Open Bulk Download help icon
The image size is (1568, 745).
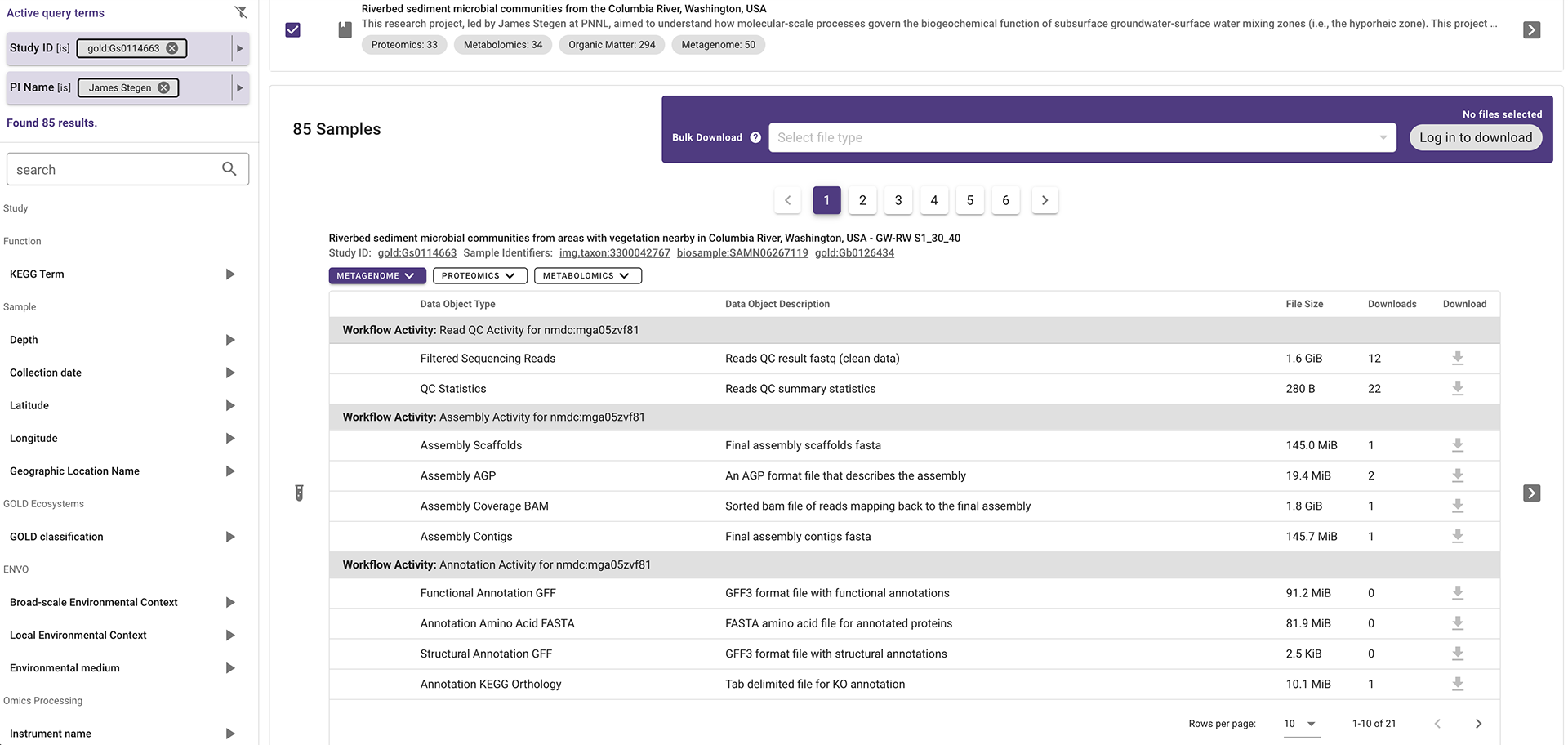(x=755, y=137)
